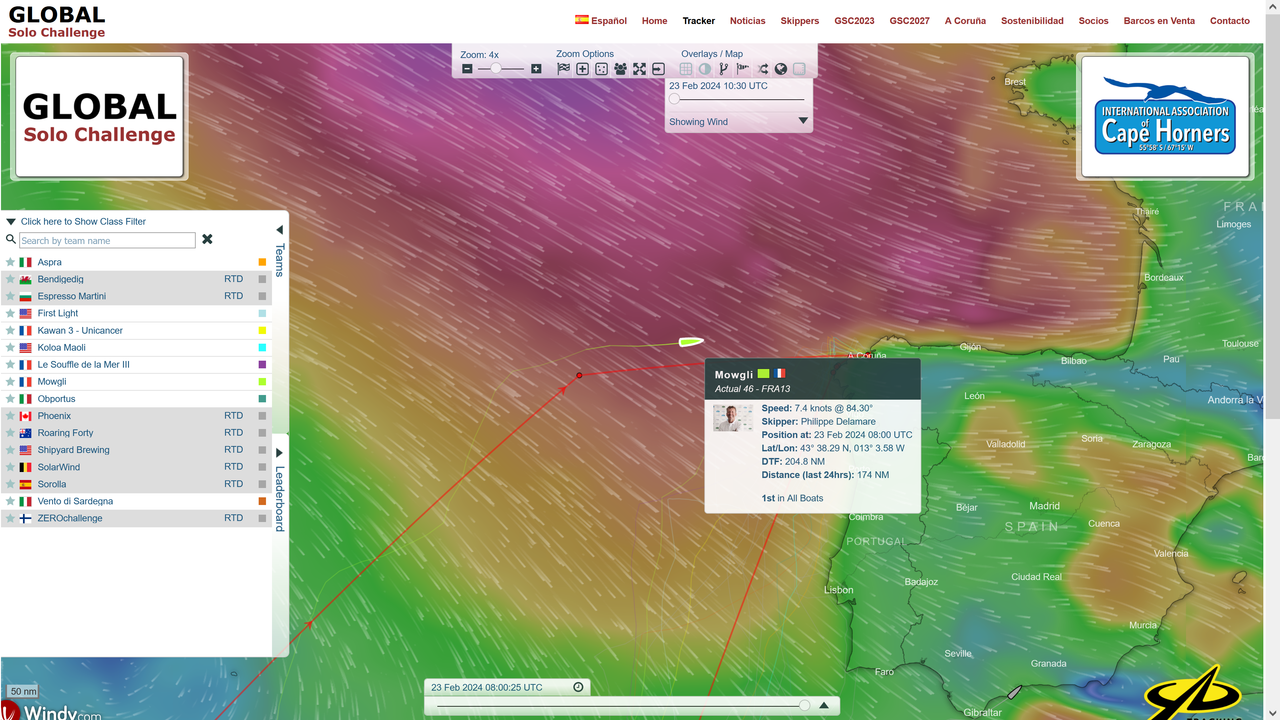Select the Bendigedig team row
This screenshot has height=720, width=1280.
coord(136,279)
